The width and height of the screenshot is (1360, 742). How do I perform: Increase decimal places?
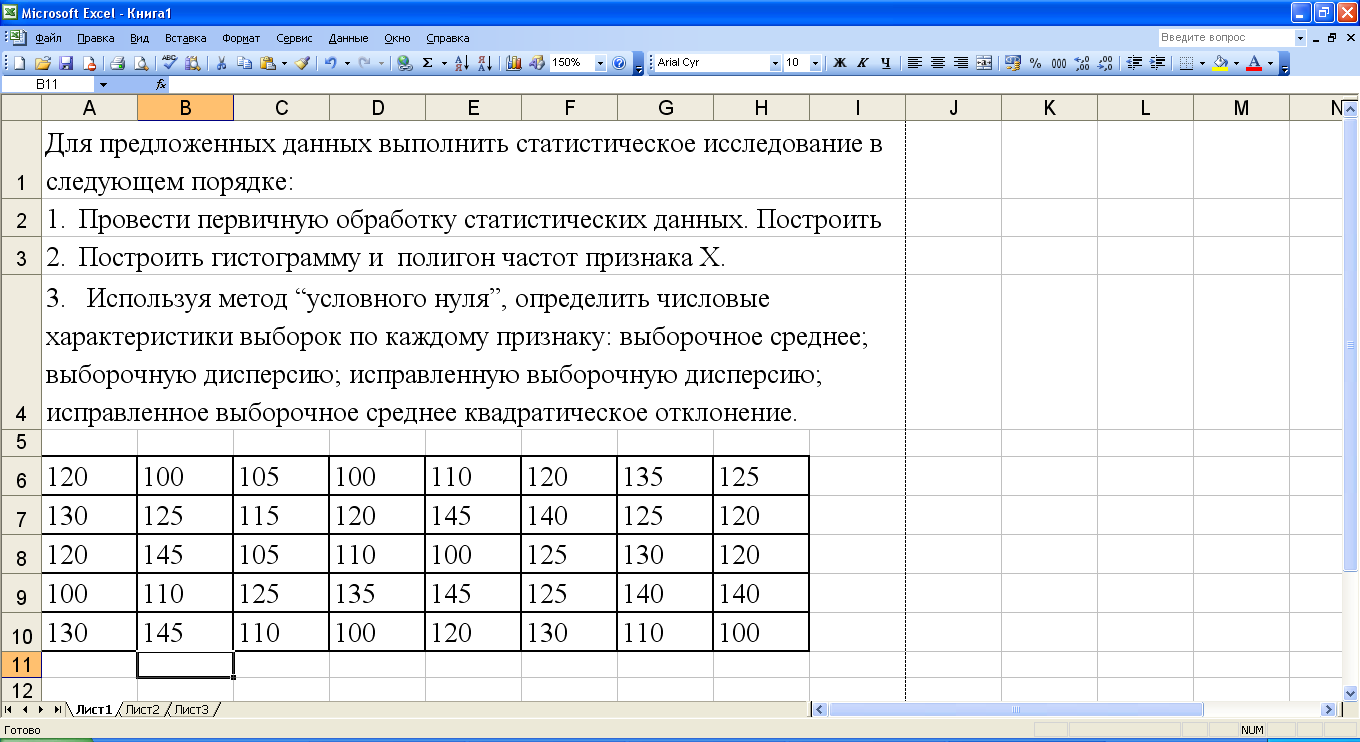(x=1082, y=63)
